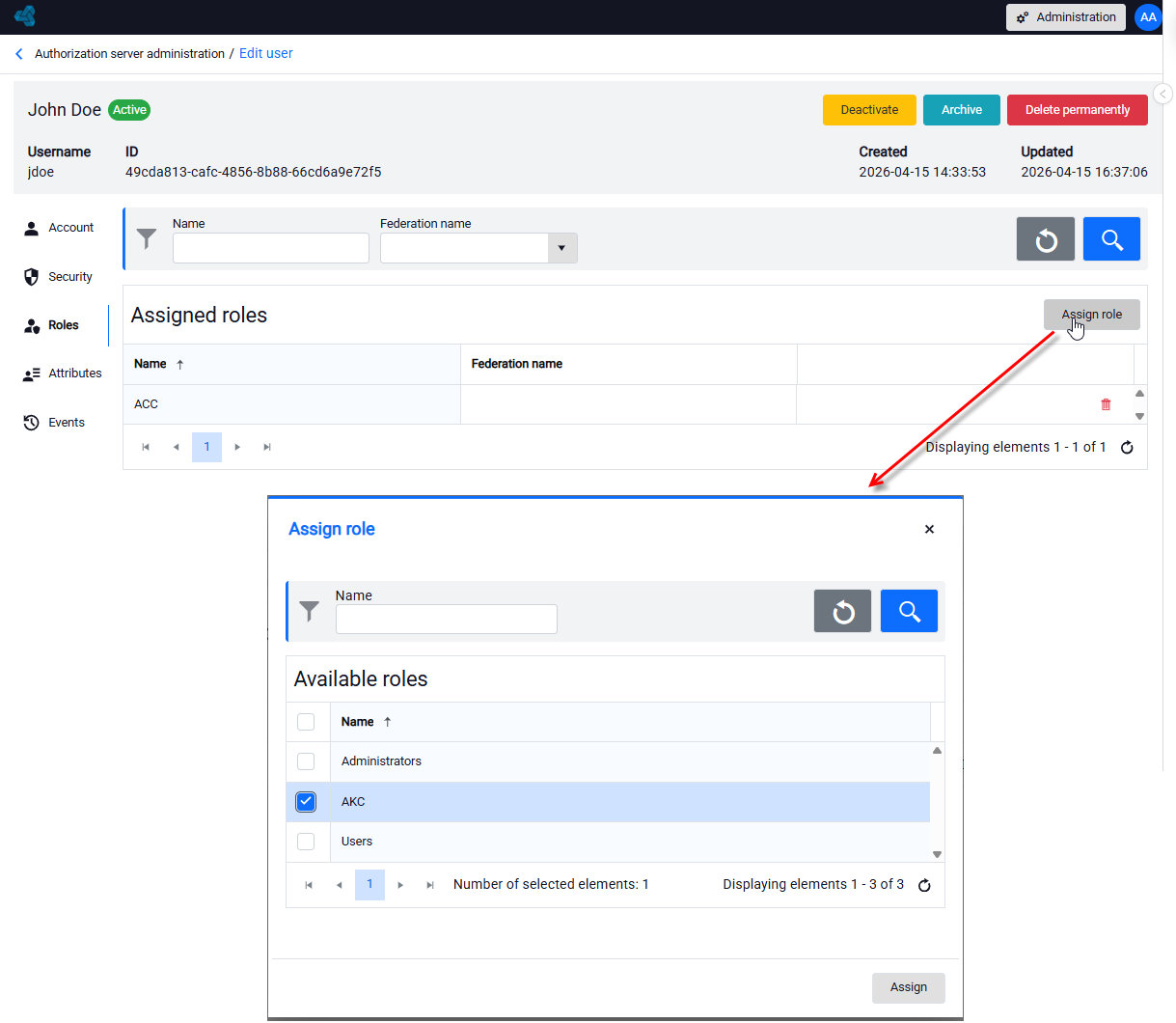Go back using the left chevron arrow
The height and width of the screenshot is (1023, 1176).
(19, 54)
